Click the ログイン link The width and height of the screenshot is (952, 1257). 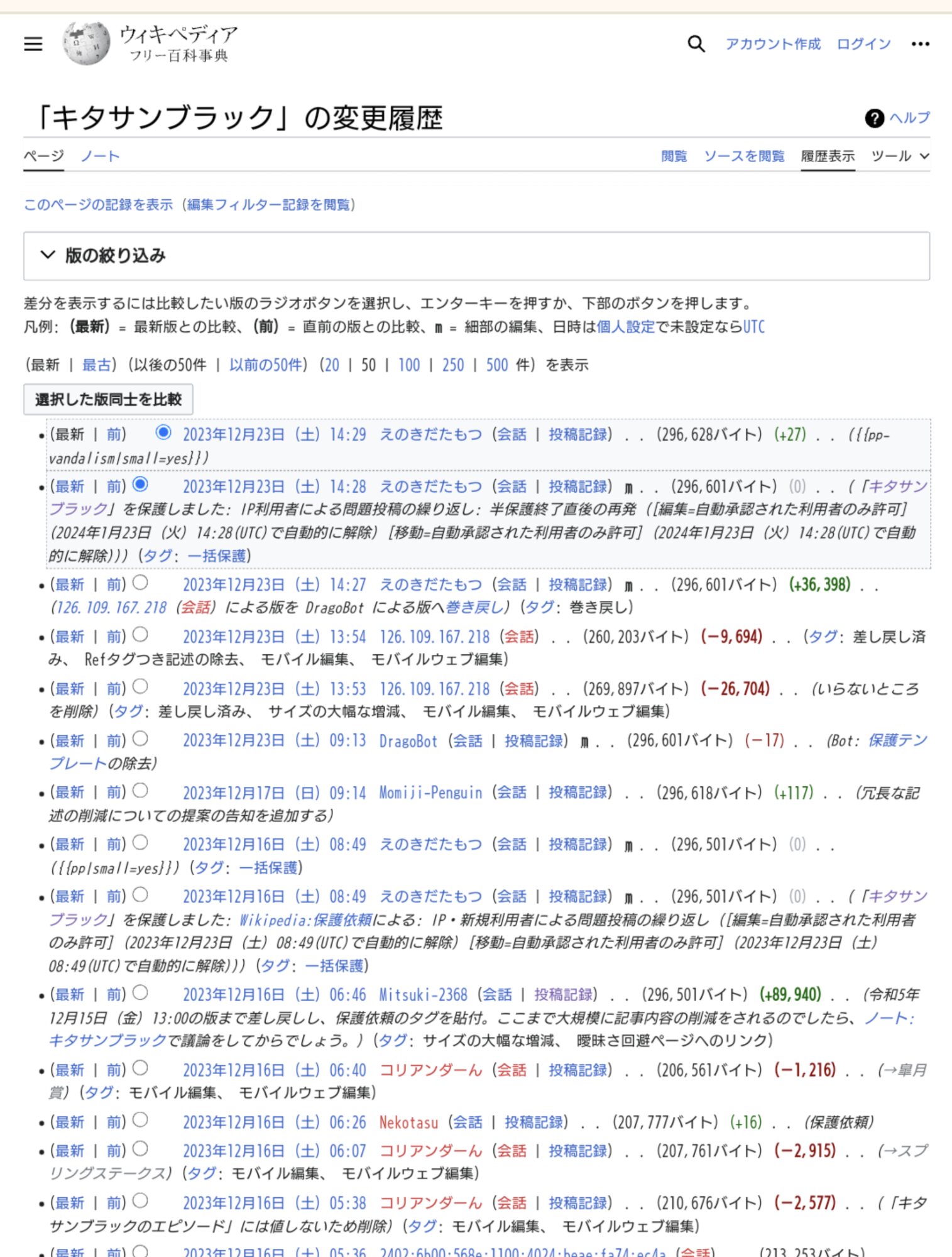point(863,44)
